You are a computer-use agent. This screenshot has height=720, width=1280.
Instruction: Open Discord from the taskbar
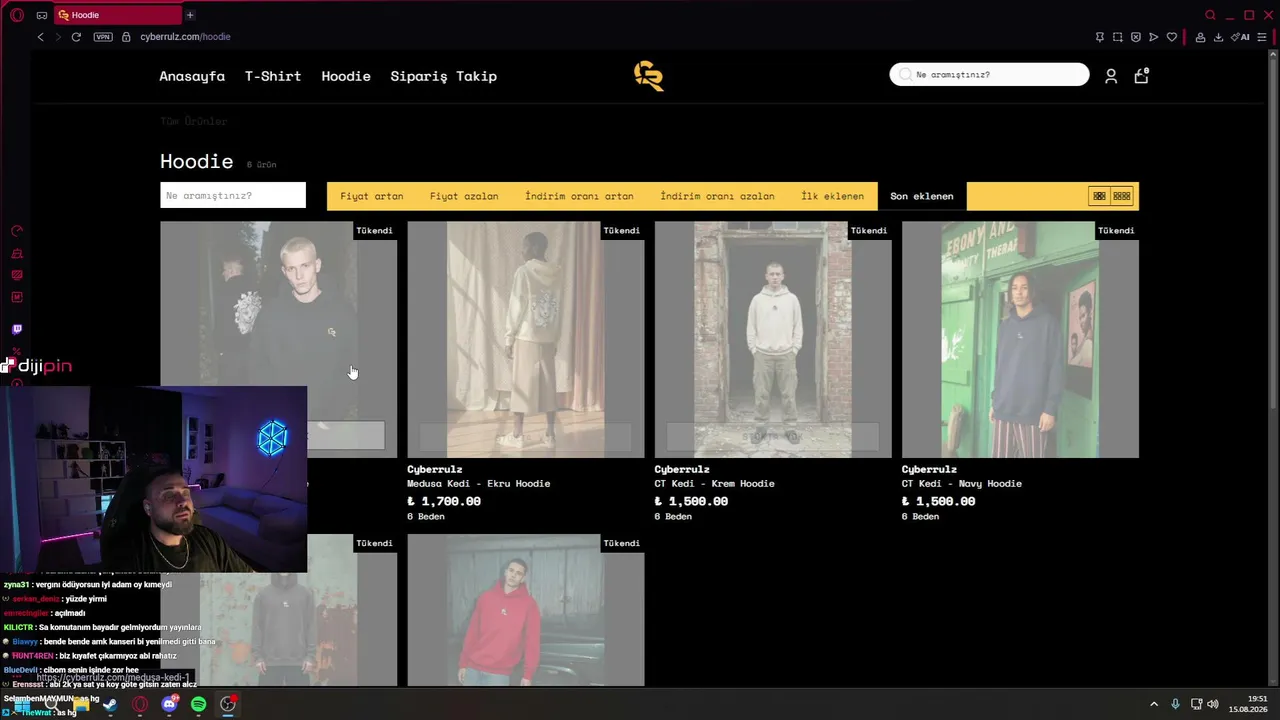click(x=169, y=704)
